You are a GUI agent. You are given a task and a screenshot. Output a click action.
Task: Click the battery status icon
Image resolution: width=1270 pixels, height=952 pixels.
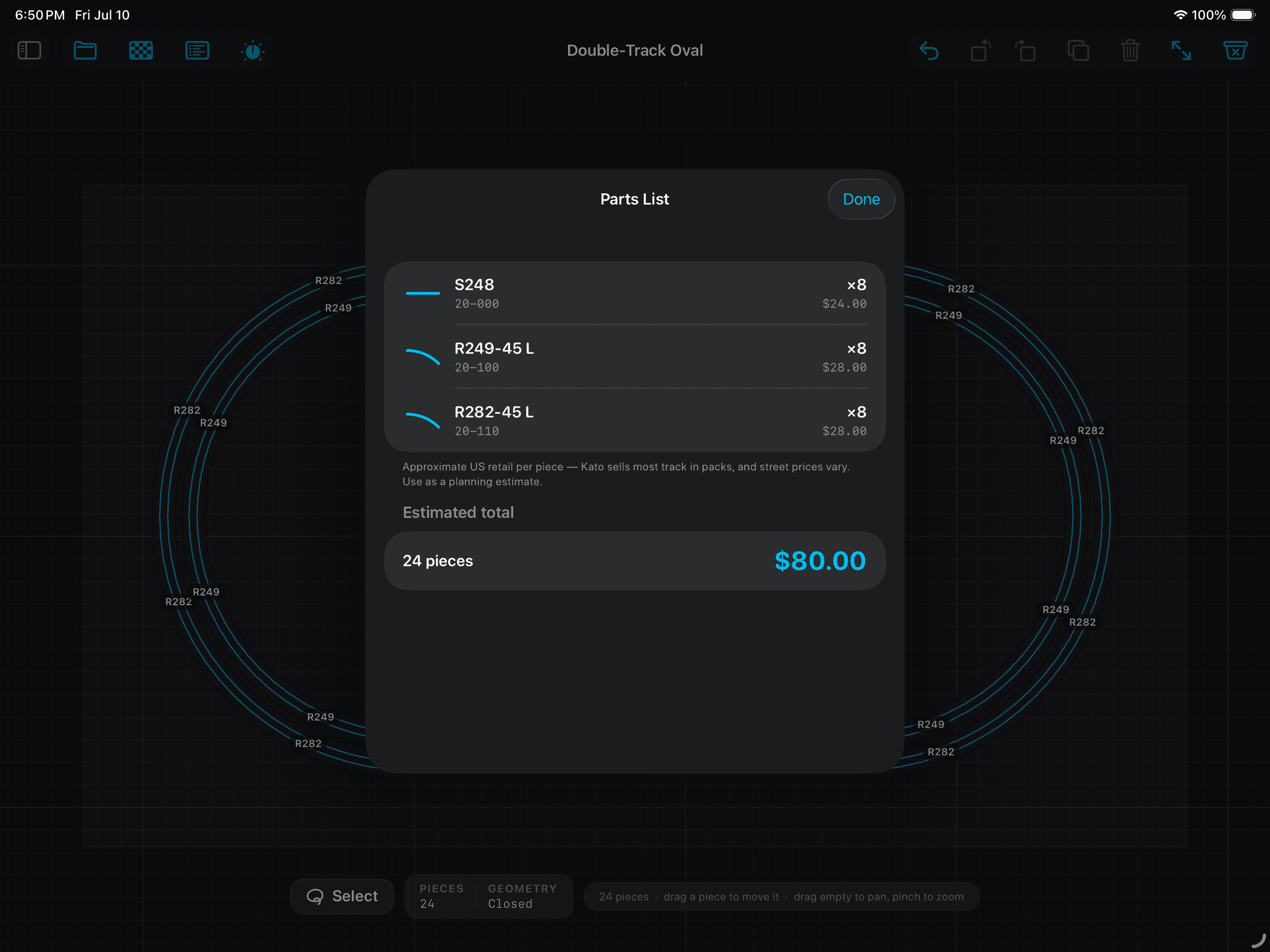pyautogui.click(x=1244, y=15)
